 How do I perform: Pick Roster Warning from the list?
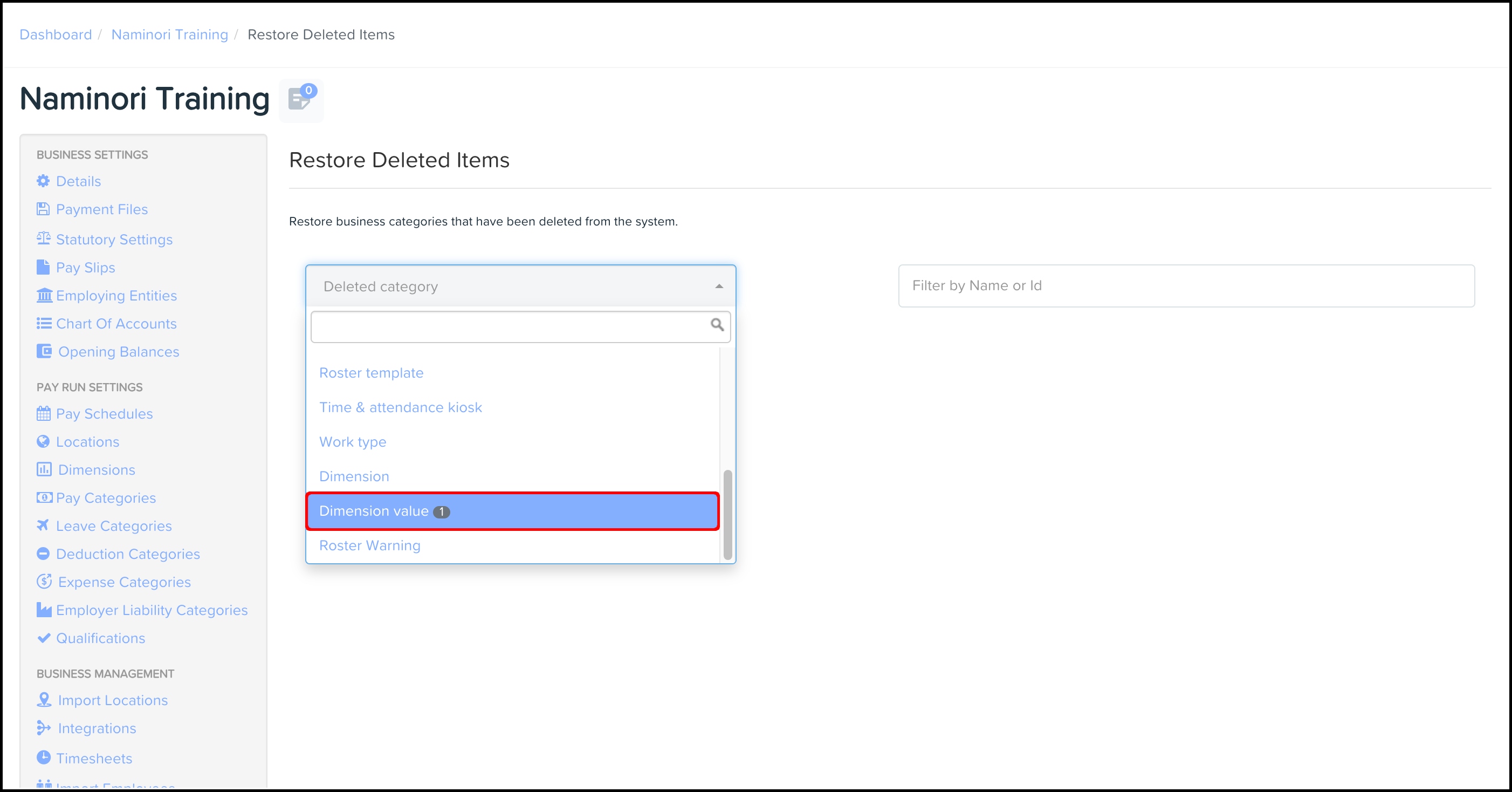point(369,545)
